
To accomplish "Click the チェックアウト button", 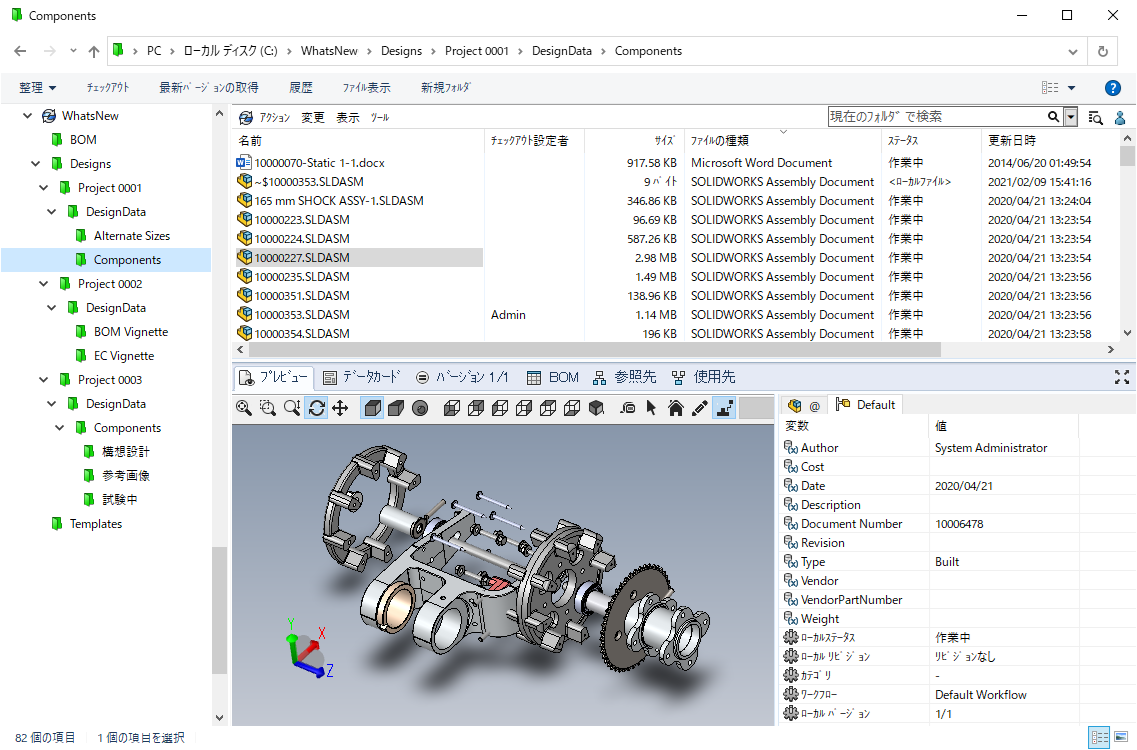I will [108, 88].
